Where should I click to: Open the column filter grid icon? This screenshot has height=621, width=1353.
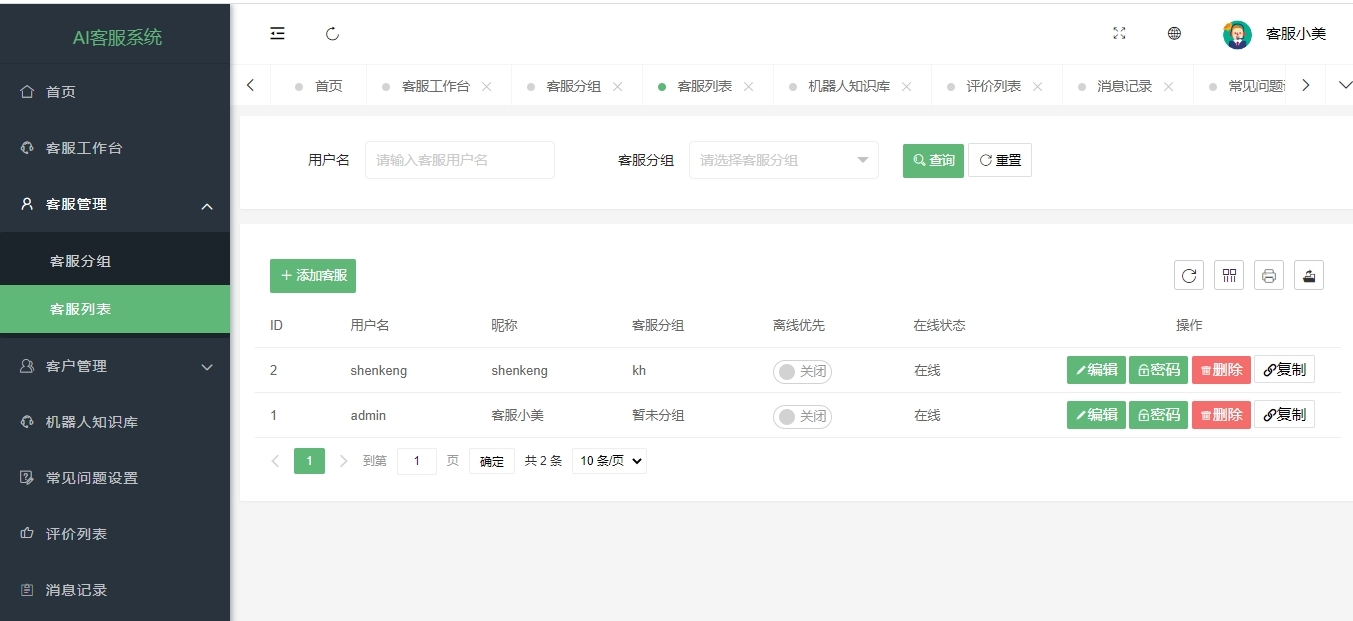coord(1228,276)
